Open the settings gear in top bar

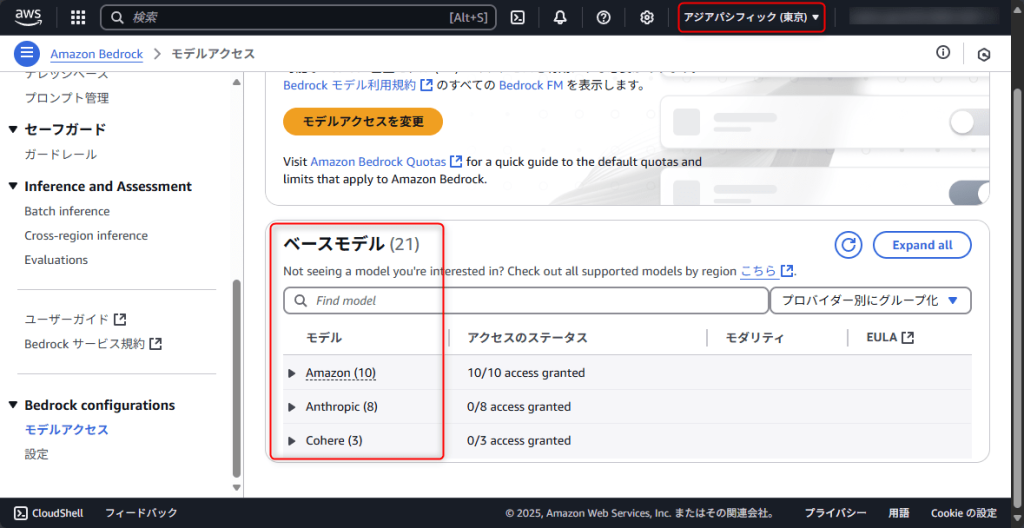(647, 18)
